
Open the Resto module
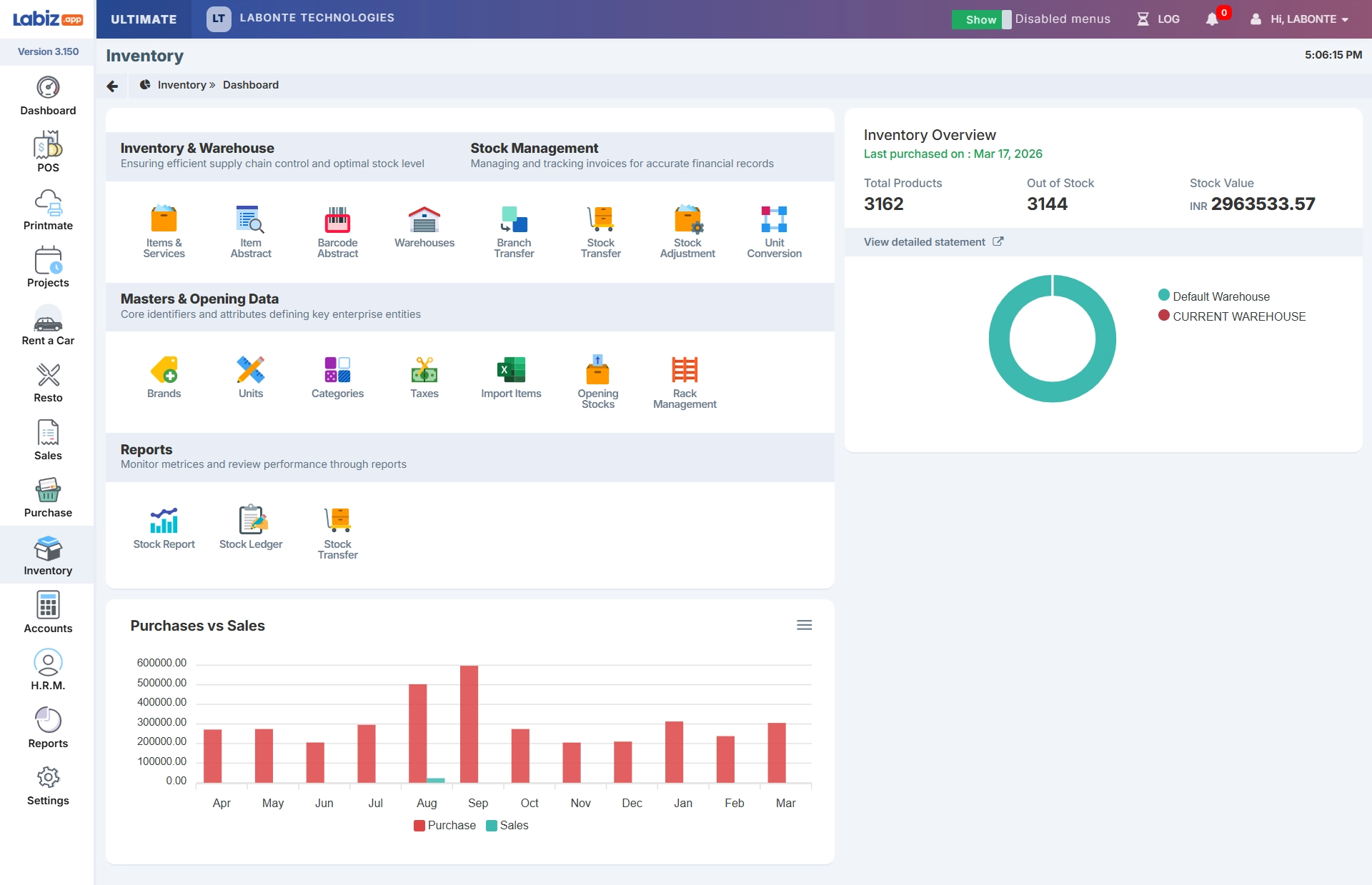click(48, 383)
